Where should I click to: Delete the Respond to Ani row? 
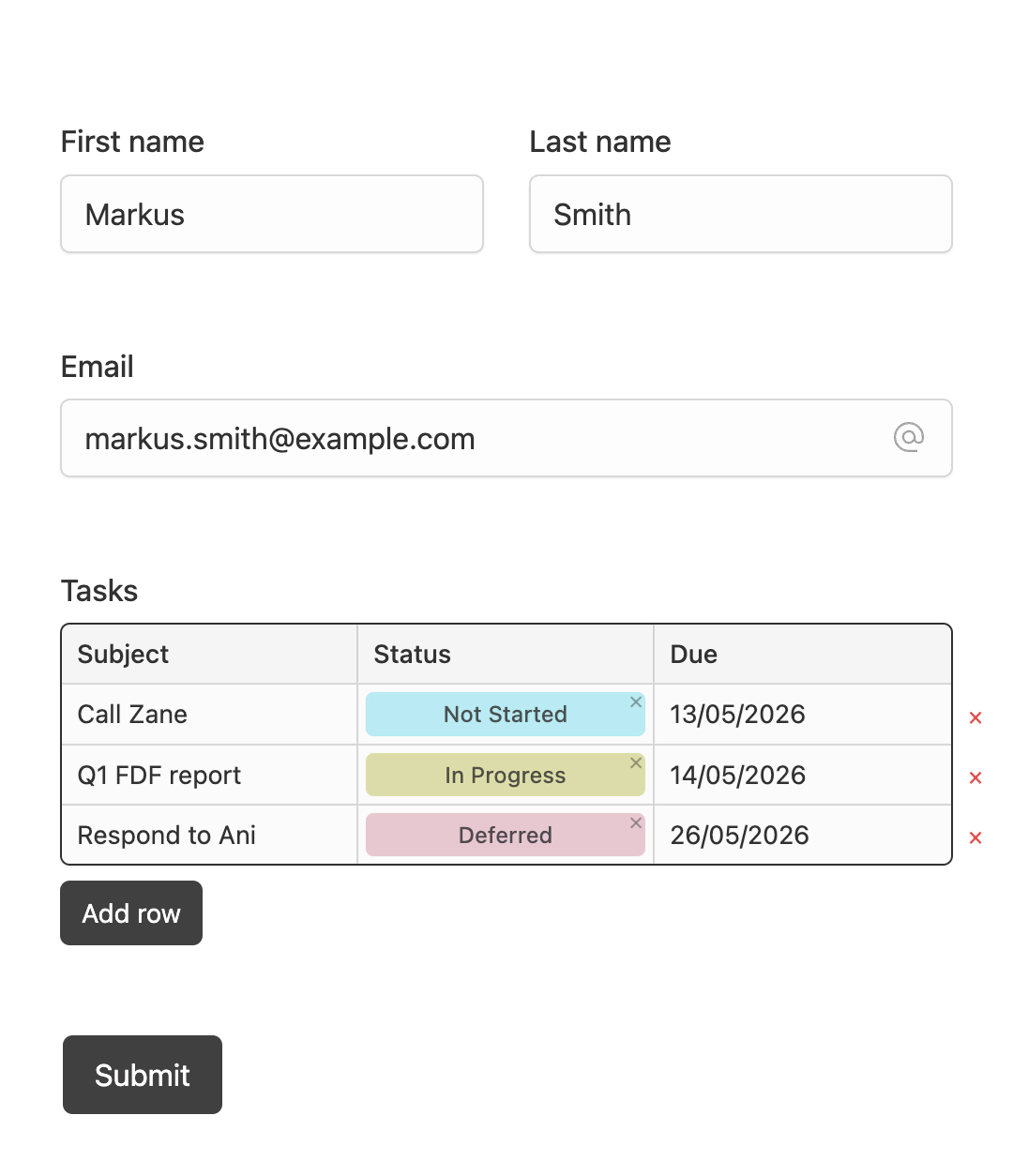click(x=975, y=837)
